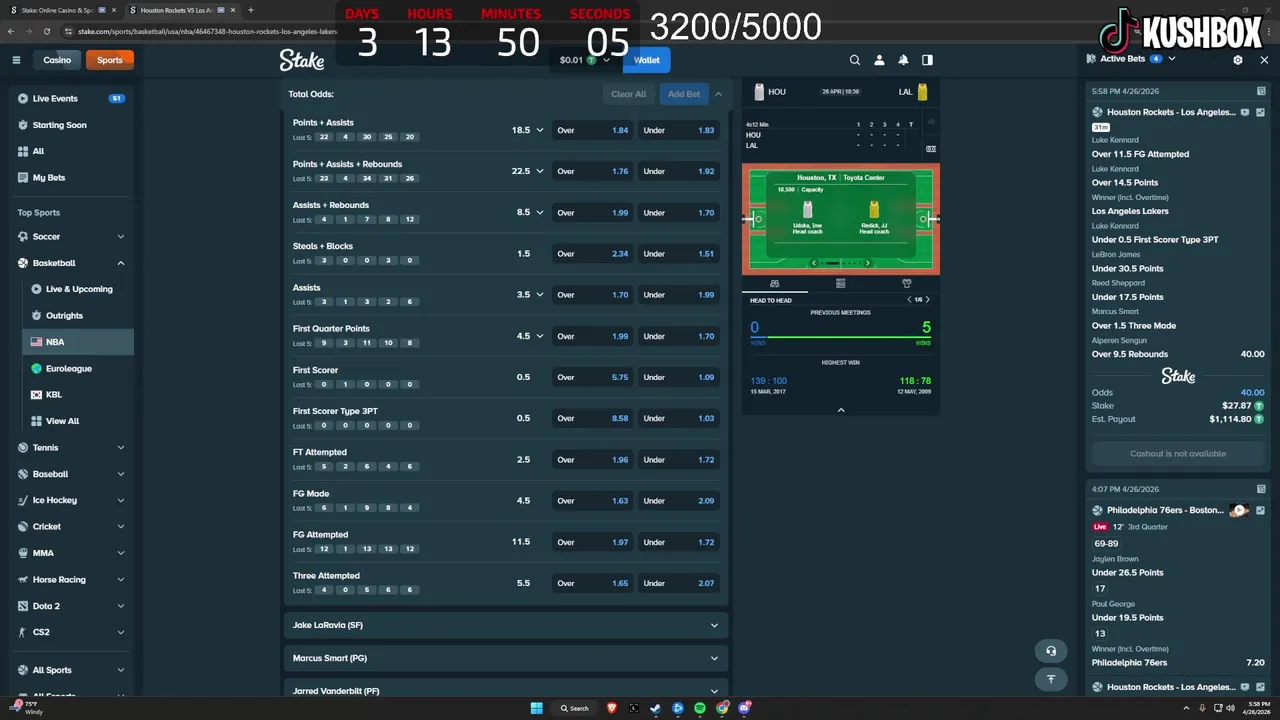Open My Bets in sidebar

tap(72, 178)
